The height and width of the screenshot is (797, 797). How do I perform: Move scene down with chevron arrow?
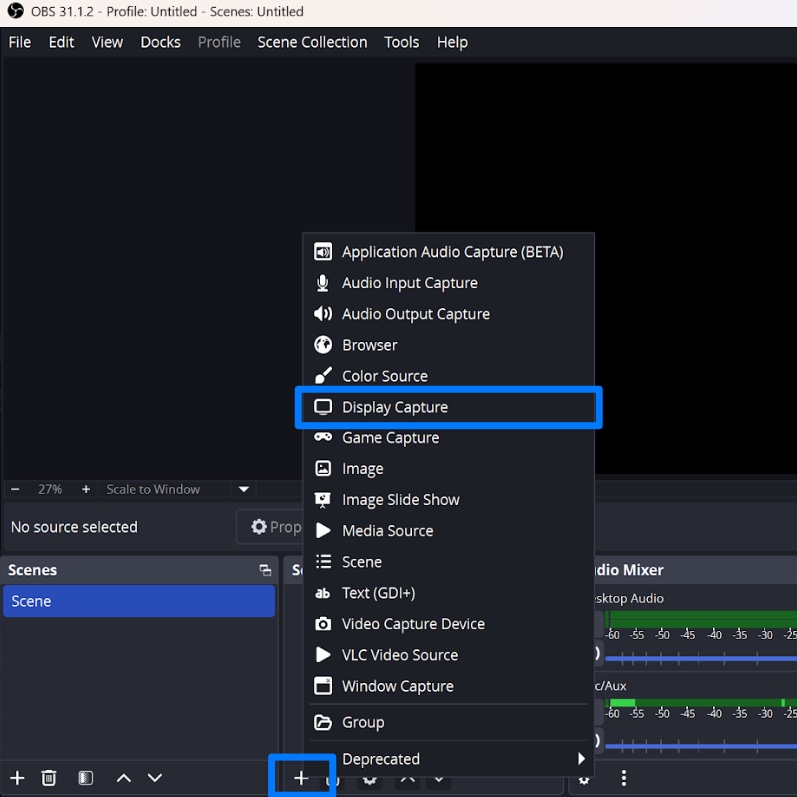[x=155, y=778]
